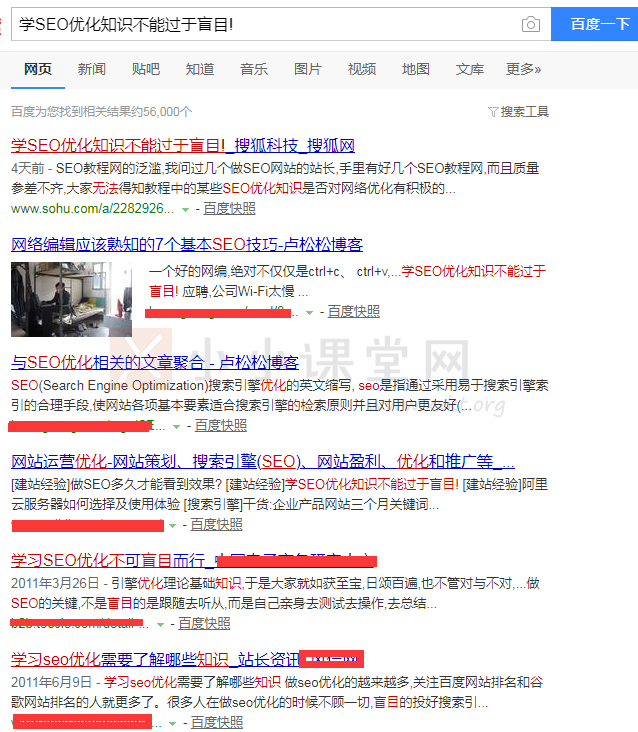The image size is (638, 732).
Task: Expand dropdown arrow in 7个基本SEO技巧 result
Action: 309,313
